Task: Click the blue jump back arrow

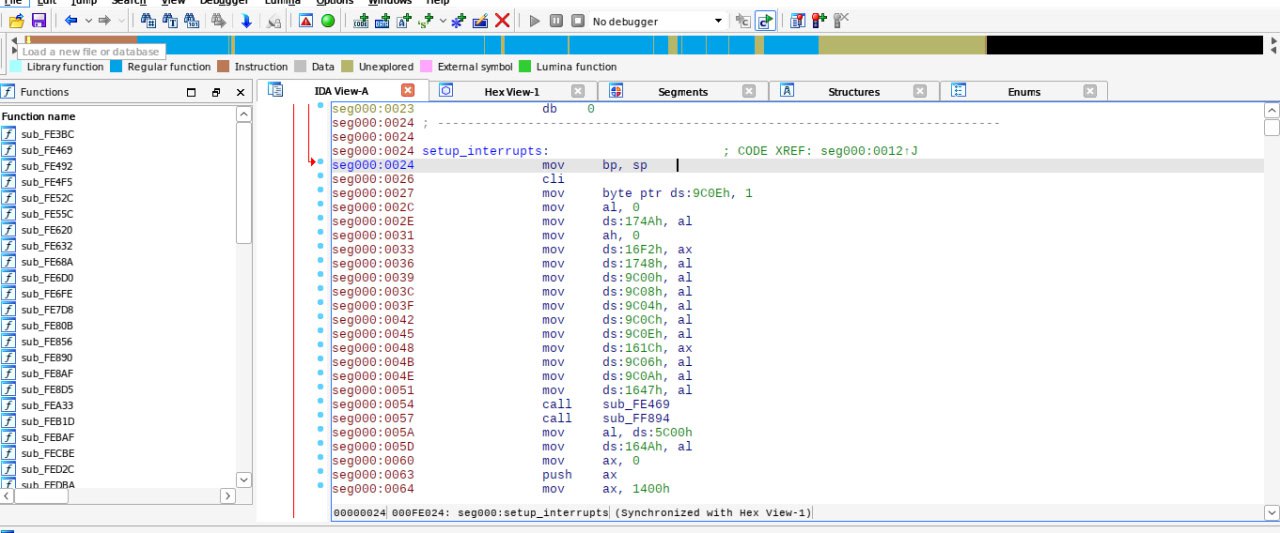Action: [71, 20]
